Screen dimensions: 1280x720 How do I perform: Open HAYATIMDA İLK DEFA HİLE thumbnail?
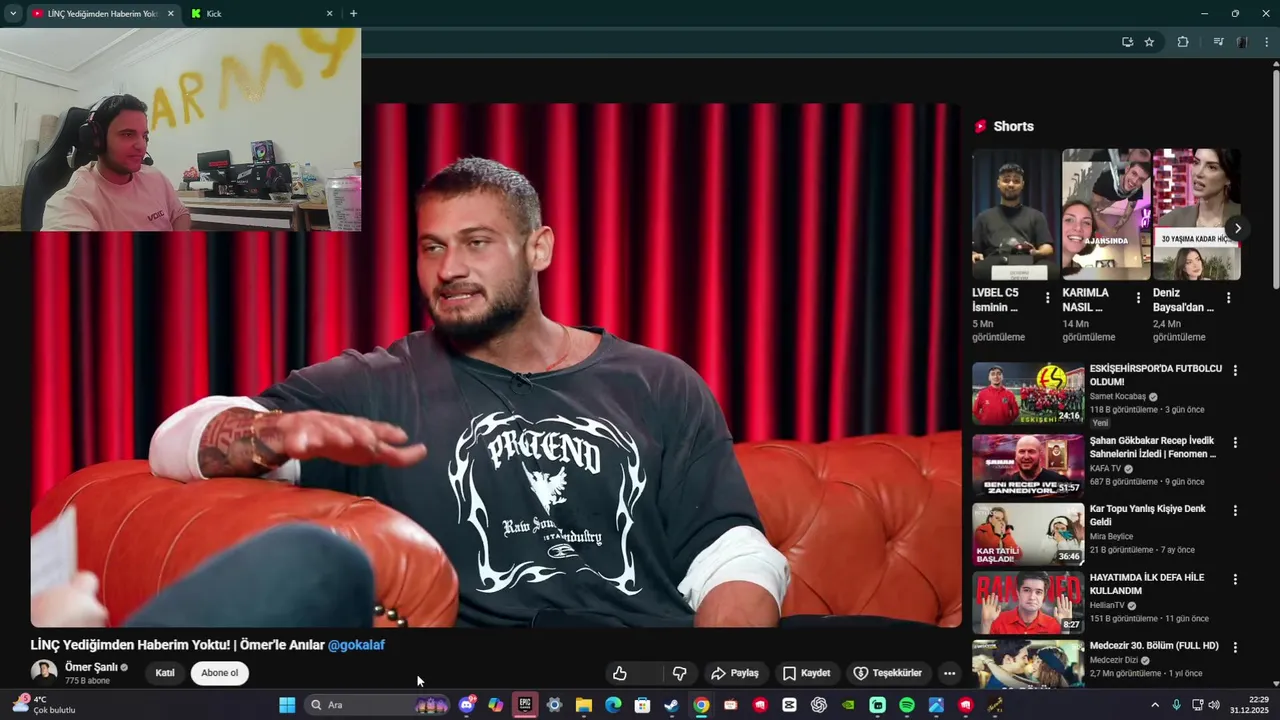pyautogui.click(x=1028, y=603)
